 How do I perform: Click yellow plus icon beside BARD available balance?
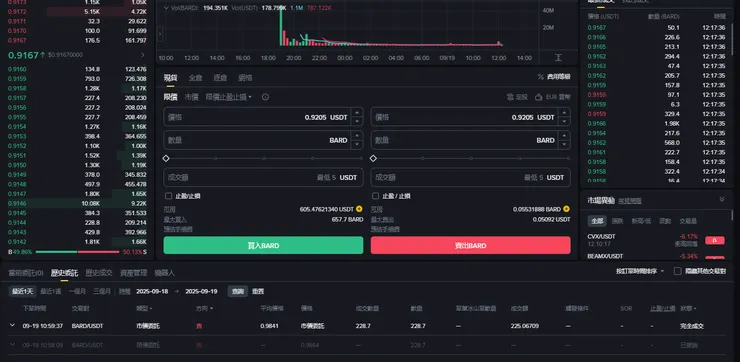tap(566, 209)
